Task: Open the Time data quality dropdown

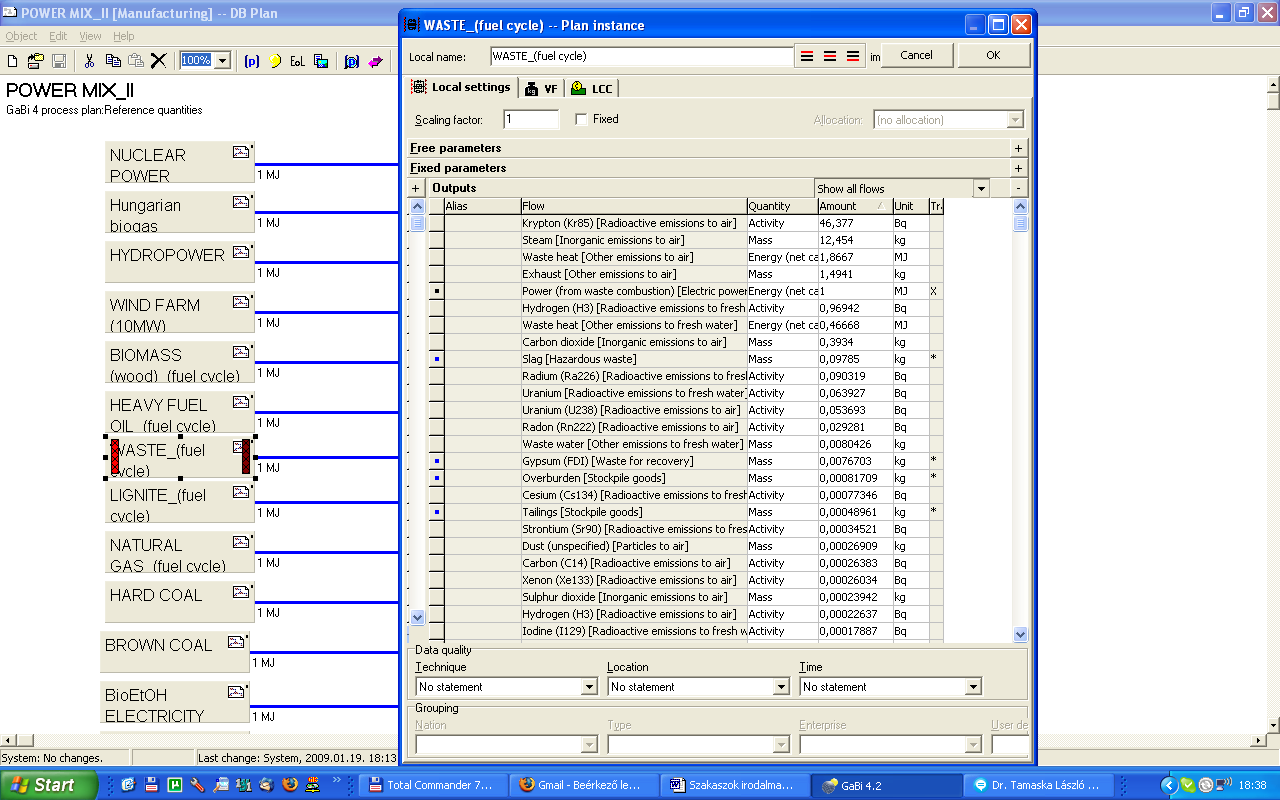Action: [972, 687]
